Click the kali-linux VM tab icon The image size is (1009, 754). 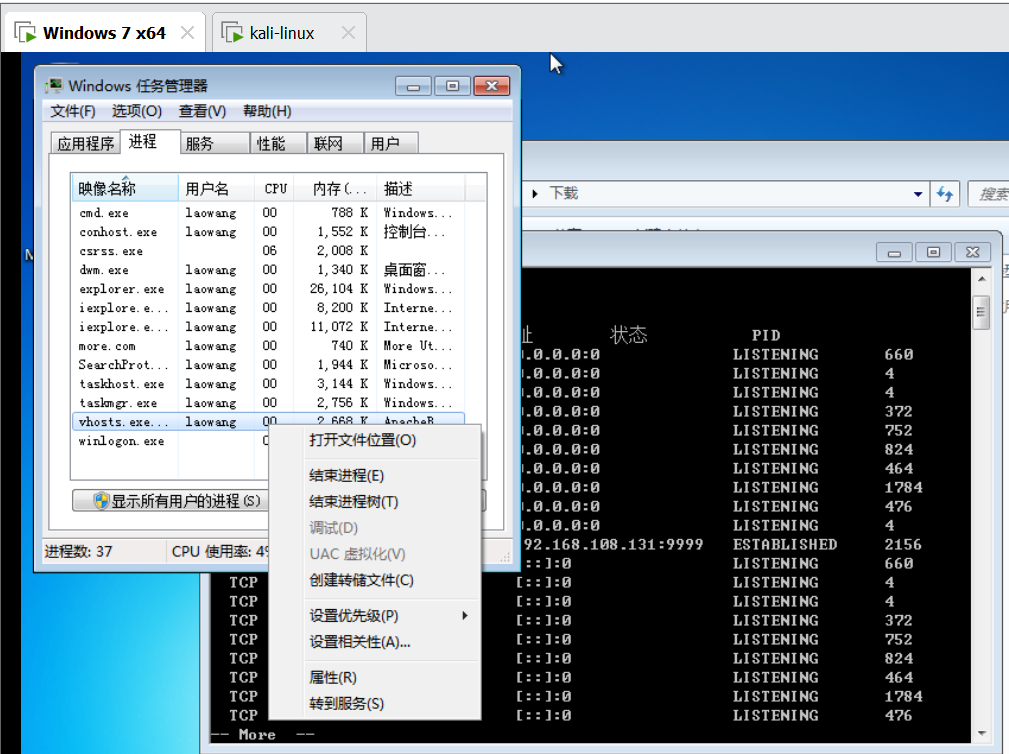[x=232, y=32]
